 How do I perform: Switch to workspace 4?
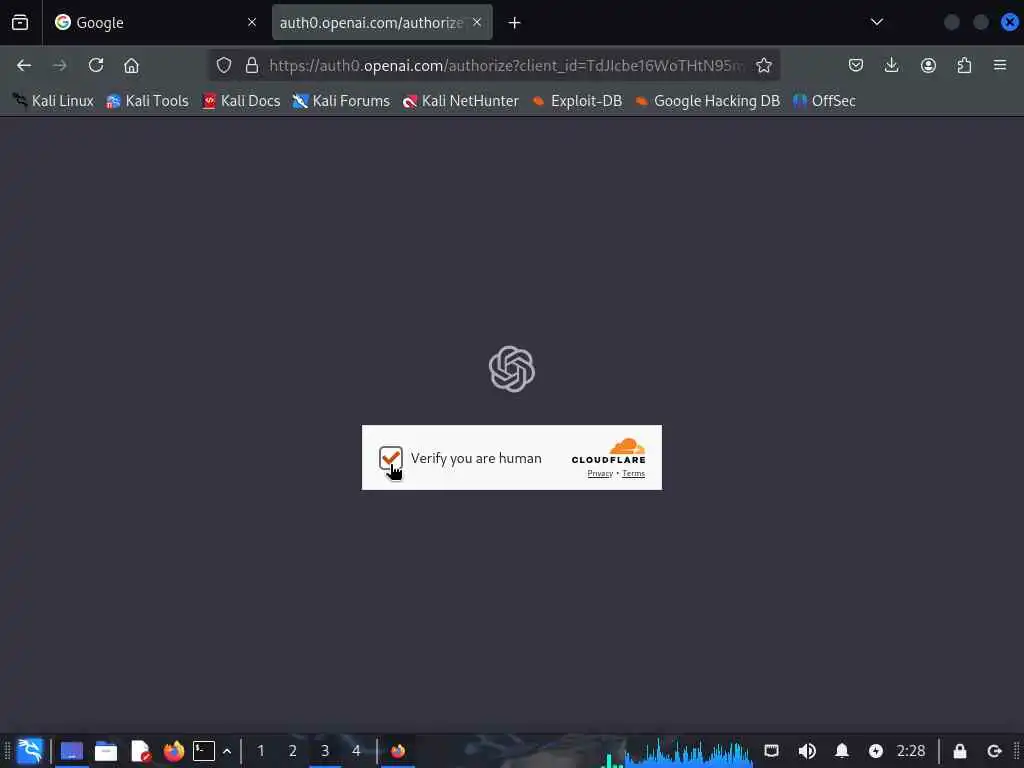click(356, 751)
